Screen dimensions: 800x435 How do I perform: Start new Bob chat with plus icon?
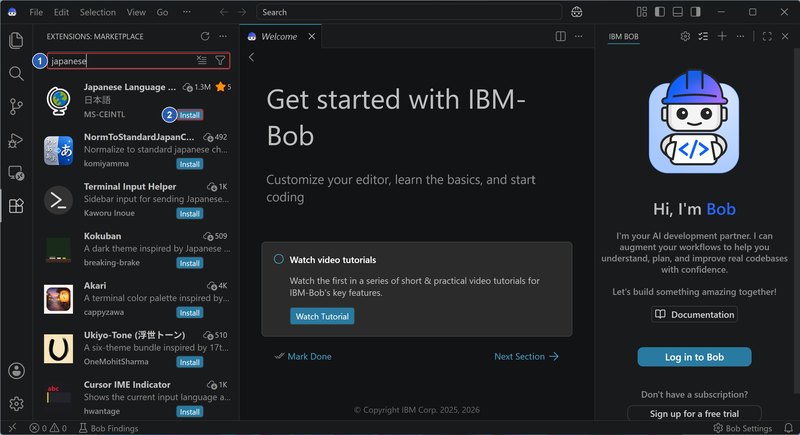click(x=722, y=36)
